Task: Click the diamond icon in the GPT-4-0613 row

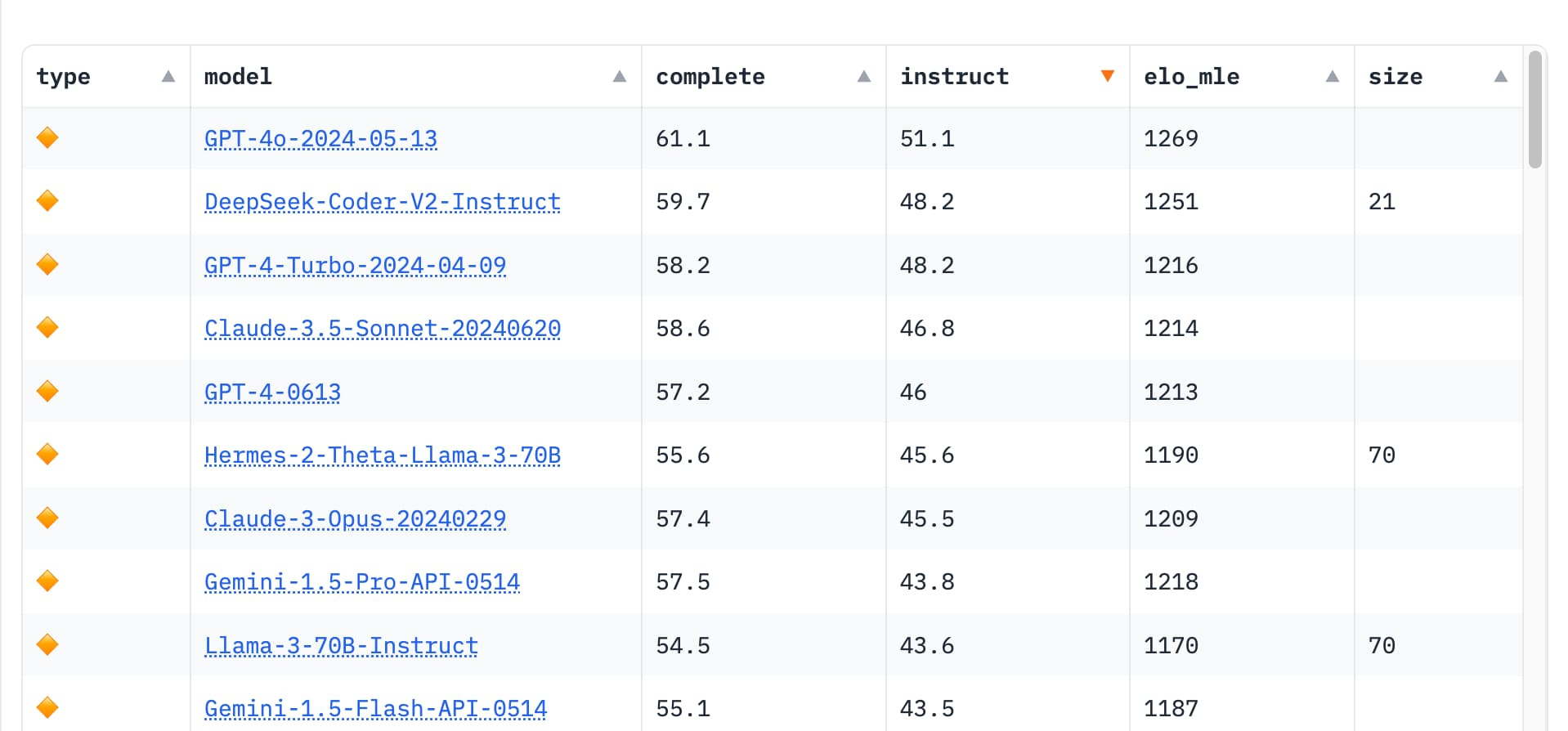Action: point(47,391)
